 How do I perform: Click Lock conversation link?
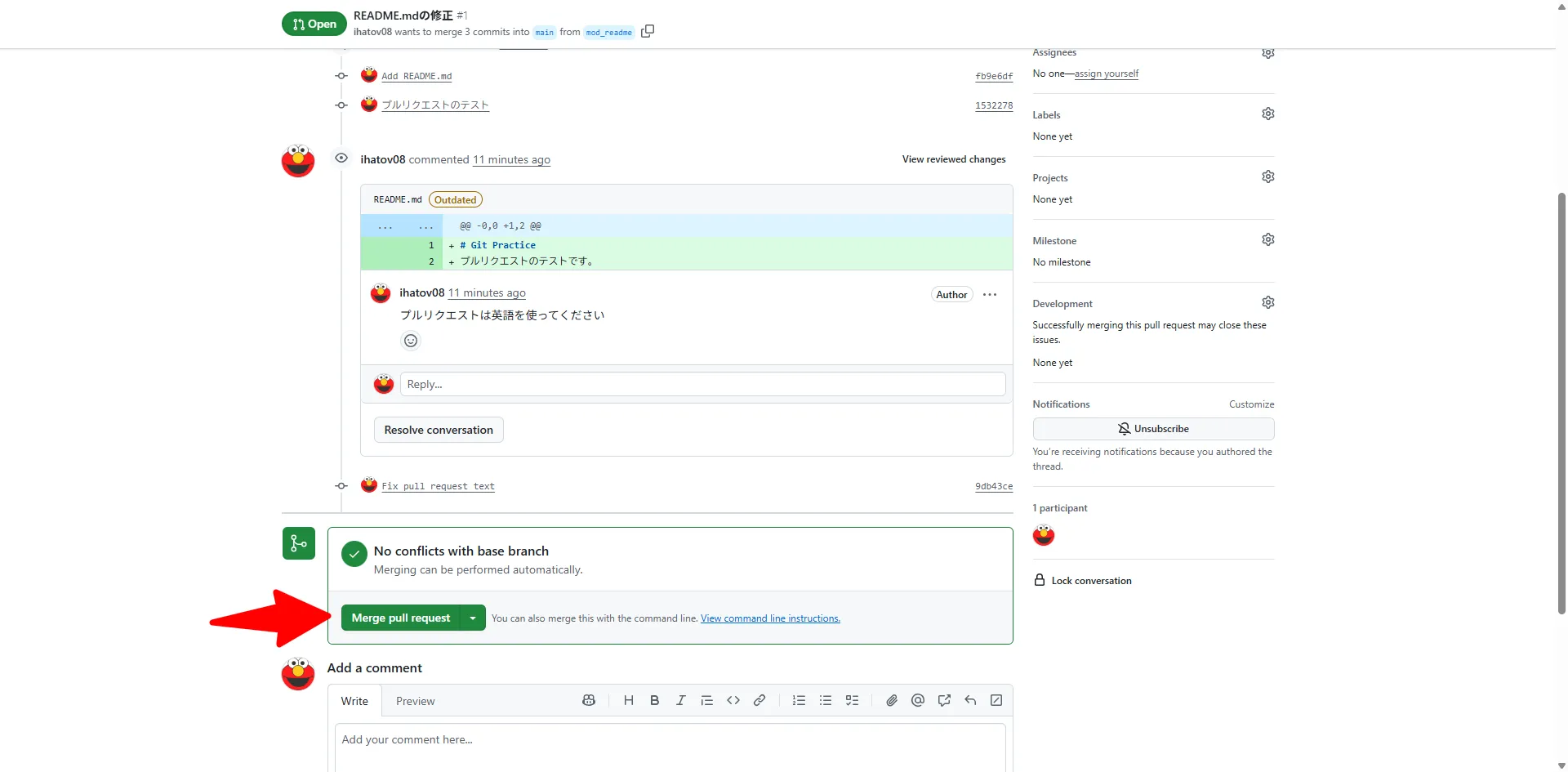pyautogui.click(x=1083, y=581)
